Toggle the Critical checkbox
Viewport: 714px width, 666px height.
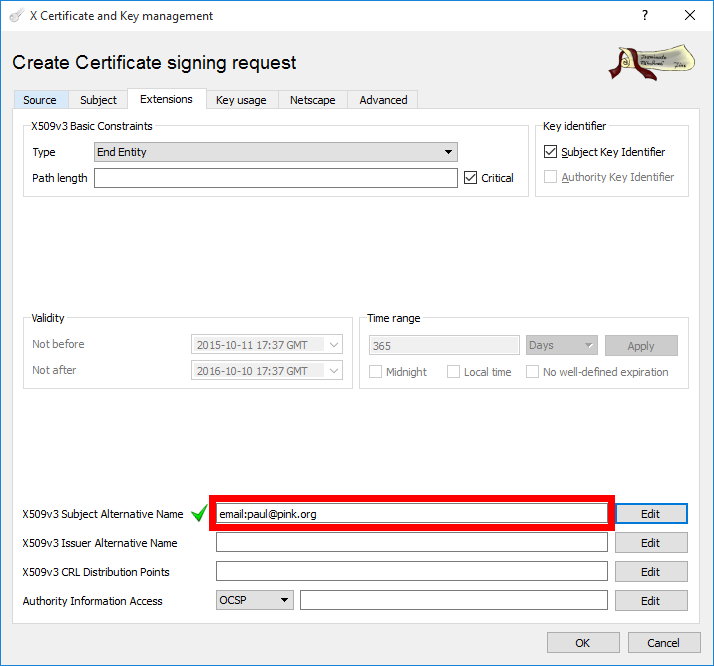coord(472,178)
